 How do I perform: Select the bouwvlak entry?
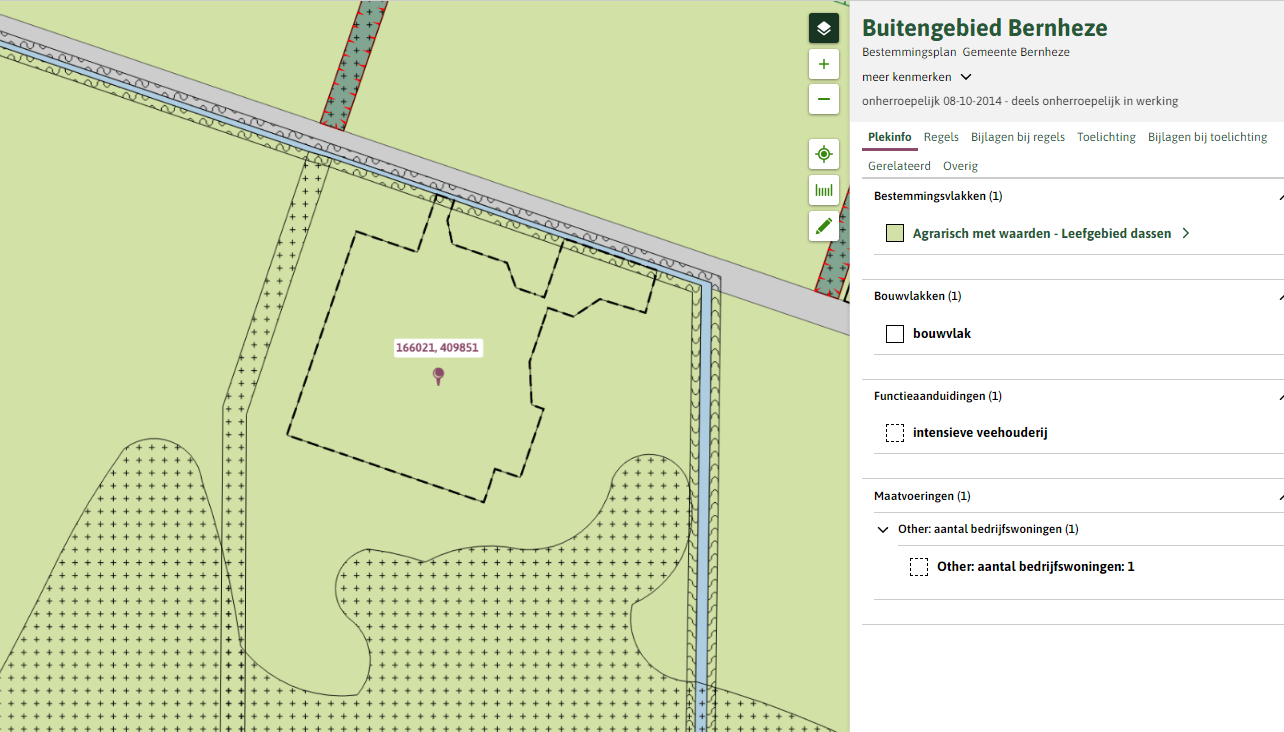pos(942,334)
